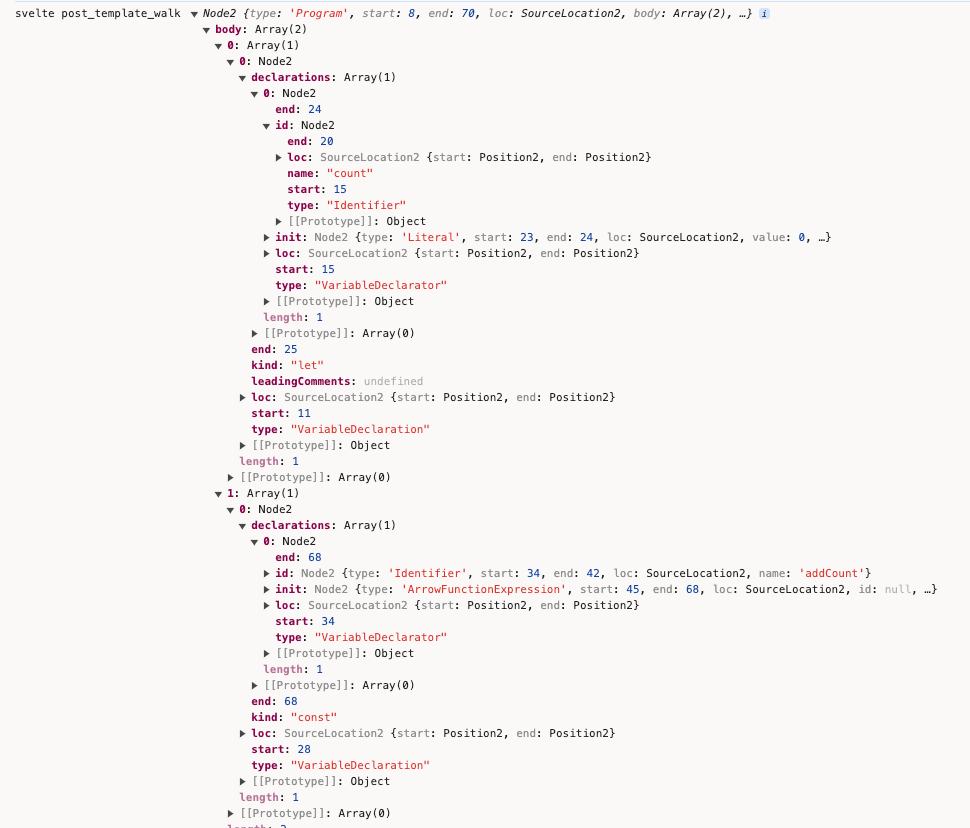Click the start: 11 property row
Viewport: 970px width, 828px height.
(280, 414)
